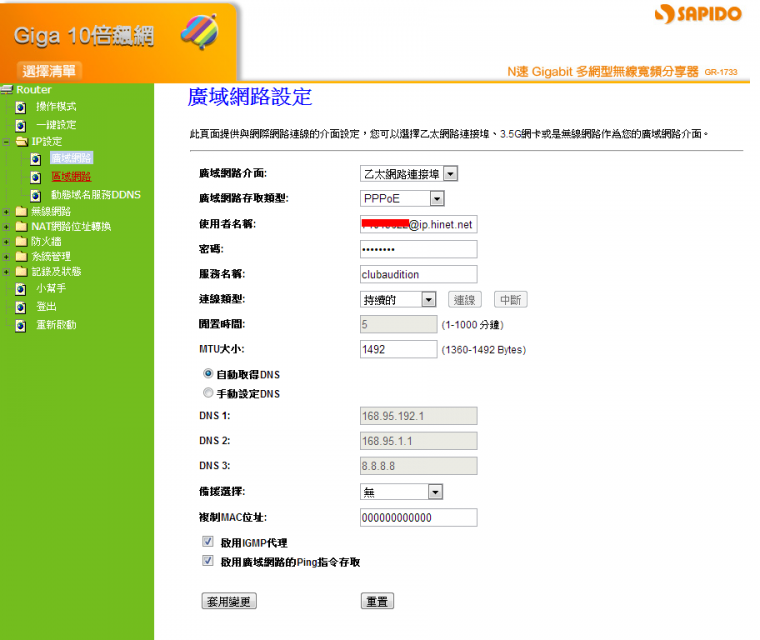
Task: Click the MTU大小 input field
Action: click(x=398, y=349)
